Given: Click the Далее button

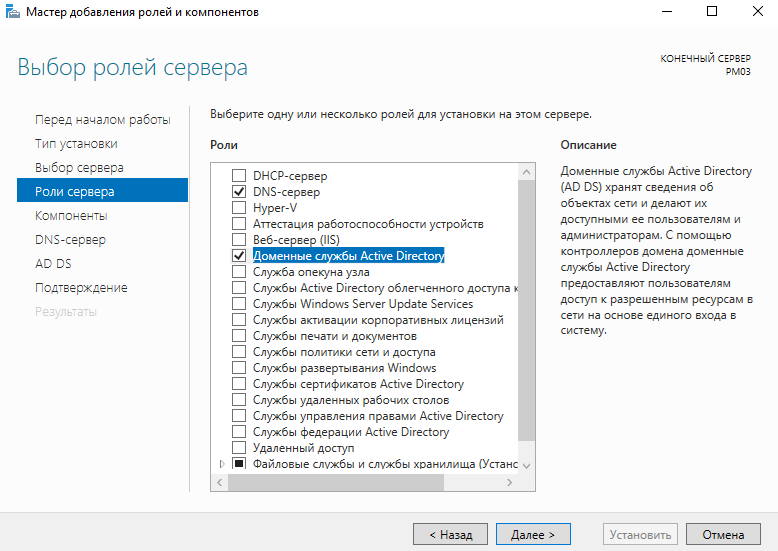Looking at the screenshot, I should pyautogui.click(x=533, y=534).
